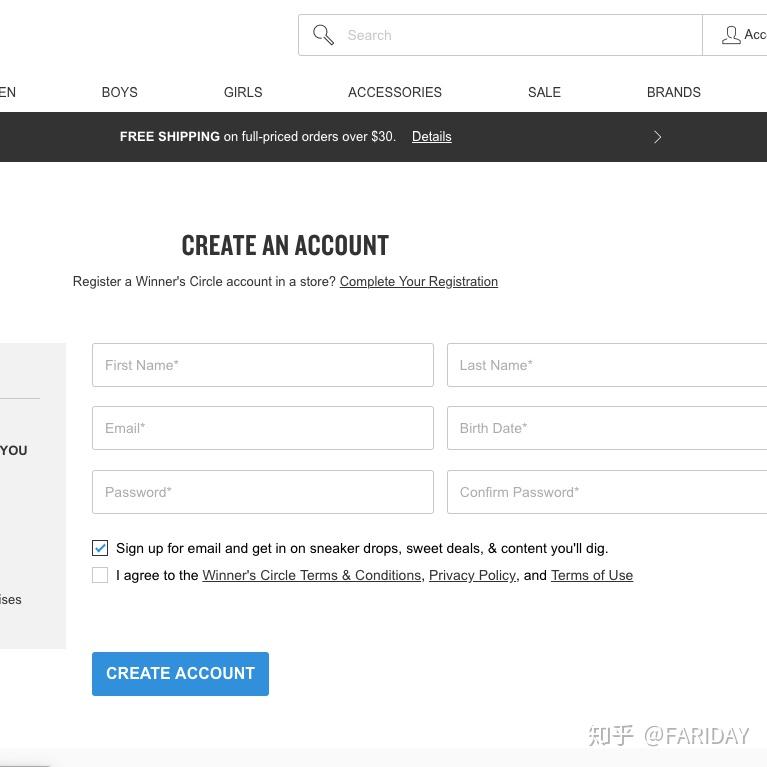Open the Boys menu
Screen dimensions: 767x767
[119, 92]
